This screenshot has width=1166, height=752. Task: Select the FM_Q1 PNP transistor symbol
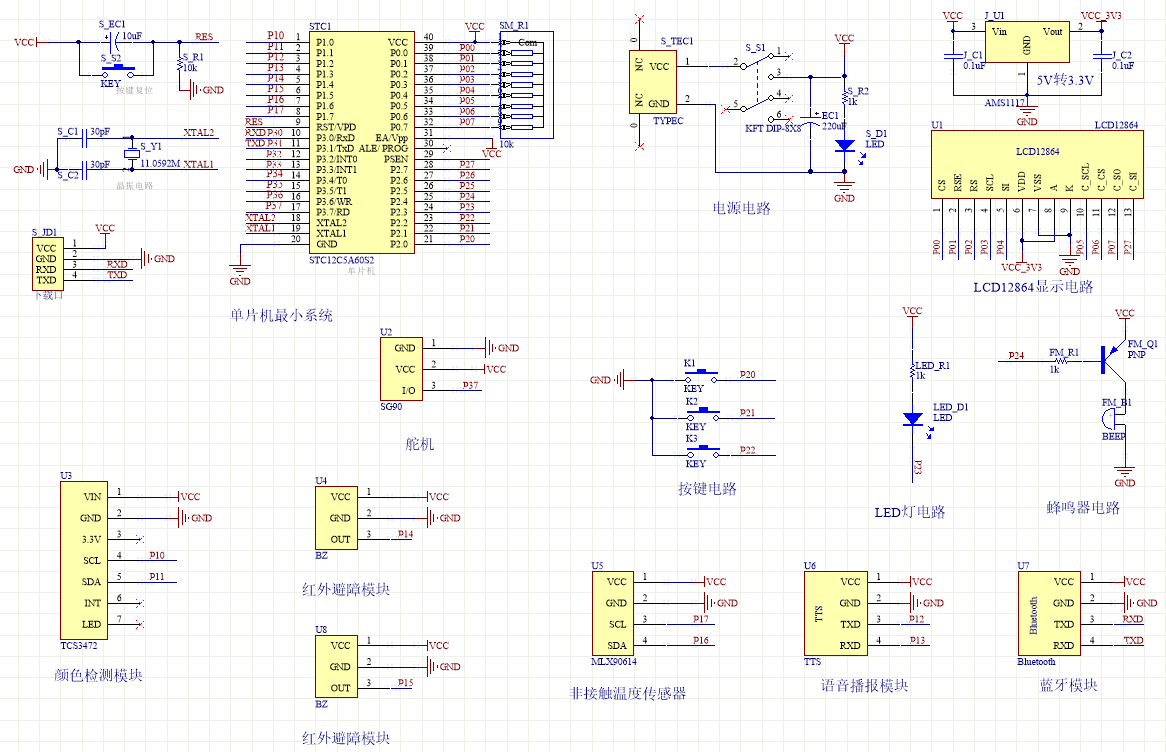(1110, 358)
